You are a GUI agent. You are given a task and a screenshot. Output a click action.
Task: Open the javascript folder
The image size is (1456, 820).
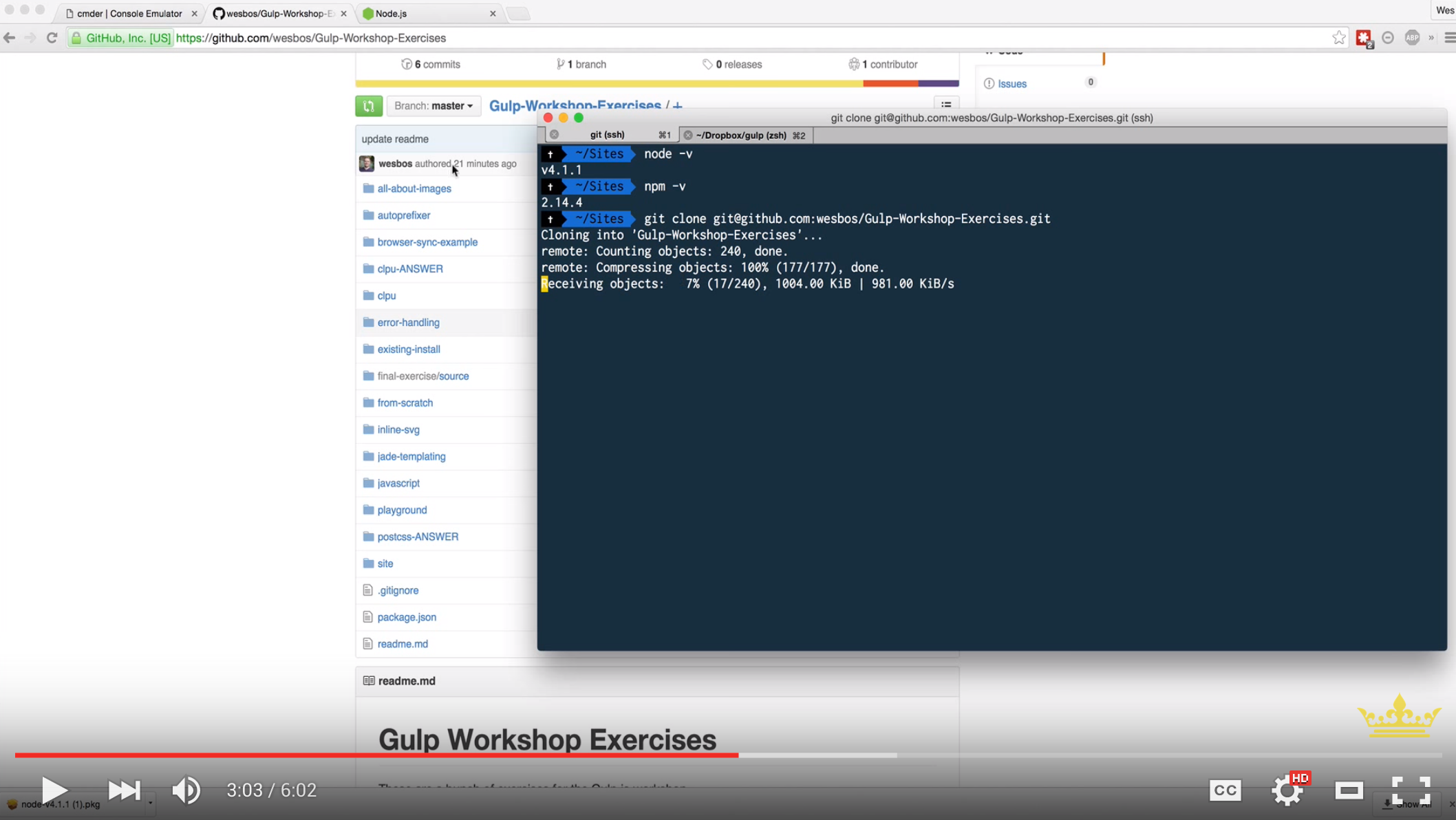click(398, 484)
